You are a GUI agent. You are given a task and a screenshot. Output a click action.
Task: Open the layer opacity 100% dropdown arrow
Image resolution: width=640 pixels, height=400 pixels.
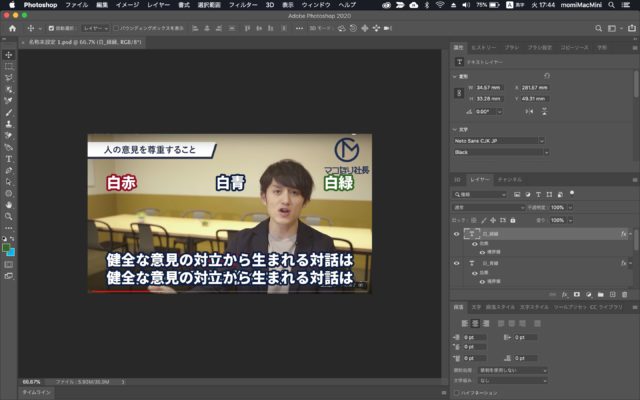coord(570,207)
